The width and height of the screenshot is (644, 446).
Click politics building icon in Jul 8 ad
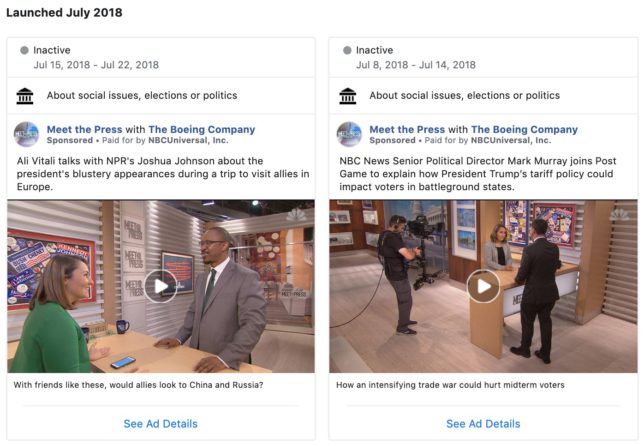tap(348, 96)
